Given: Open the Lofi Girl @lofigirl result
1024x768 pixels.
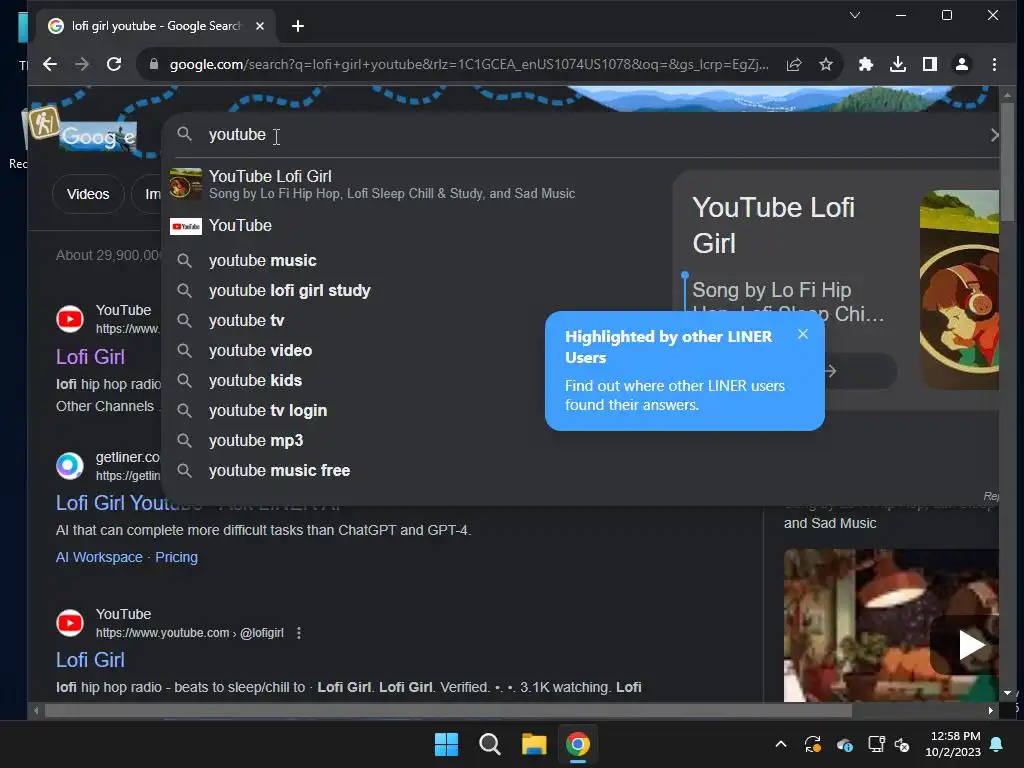Looking at the screenshot, I should point(90,660).
